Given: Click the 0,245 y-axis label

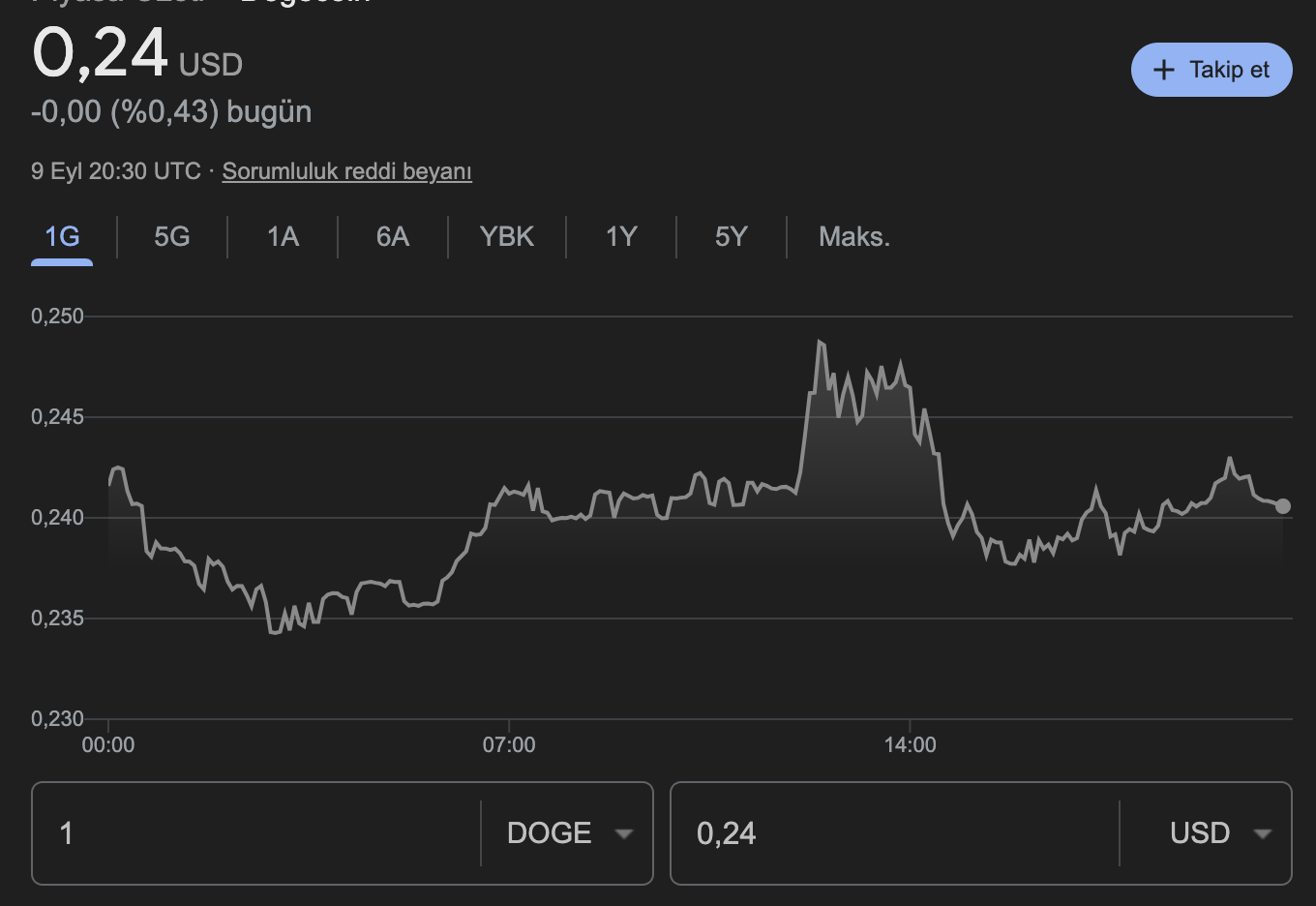Looking at the screenshot, I should [x=57, y=416].
